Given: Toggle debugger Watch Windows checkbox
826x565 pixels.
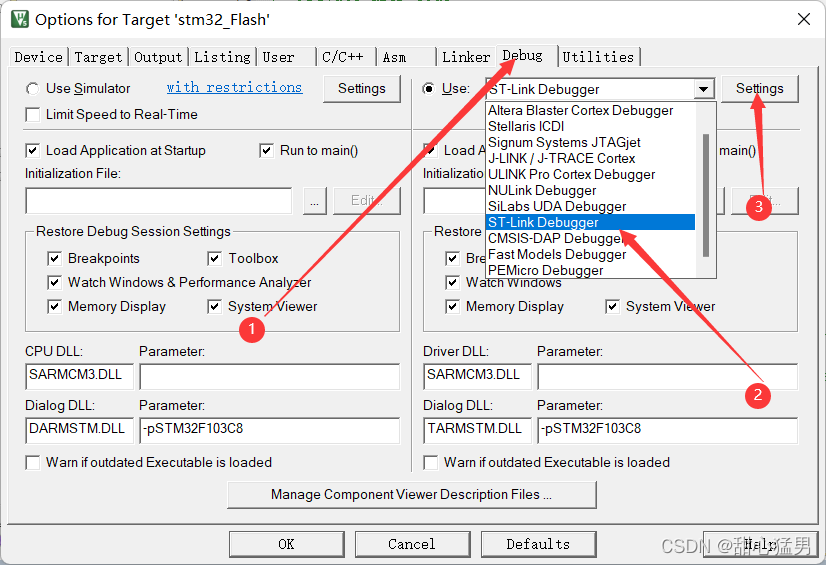Looking at the screenshot, I should point(453,283).
